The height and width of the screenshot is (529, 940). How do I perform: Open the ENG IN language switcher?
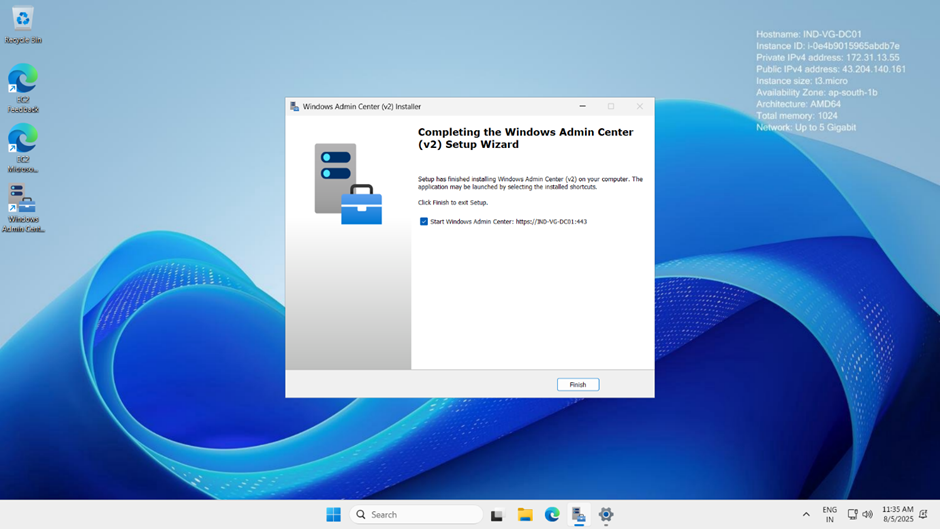[829, 515]
